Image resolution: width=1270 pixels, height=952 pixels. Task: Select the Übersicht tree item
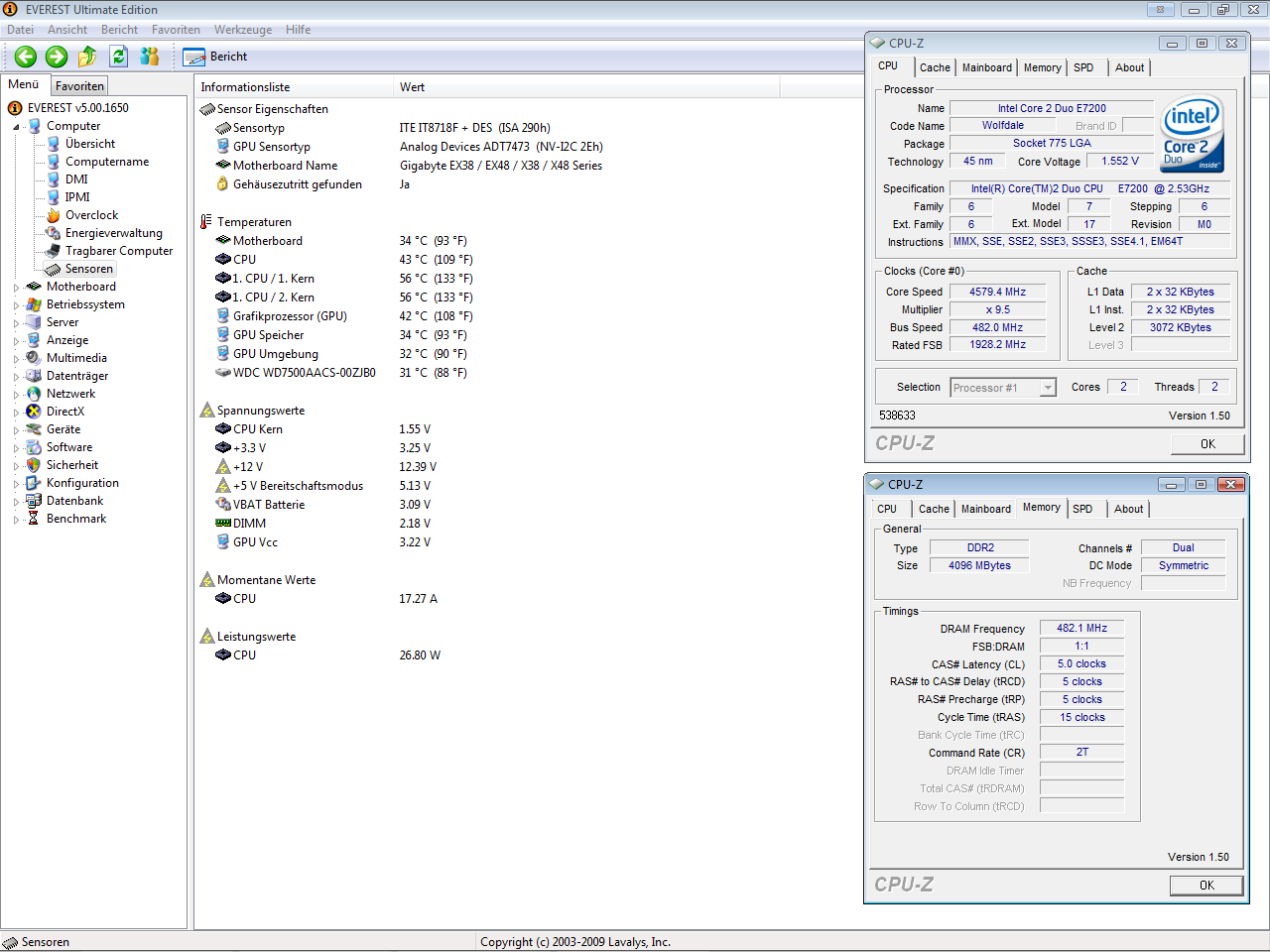point(89,144)
